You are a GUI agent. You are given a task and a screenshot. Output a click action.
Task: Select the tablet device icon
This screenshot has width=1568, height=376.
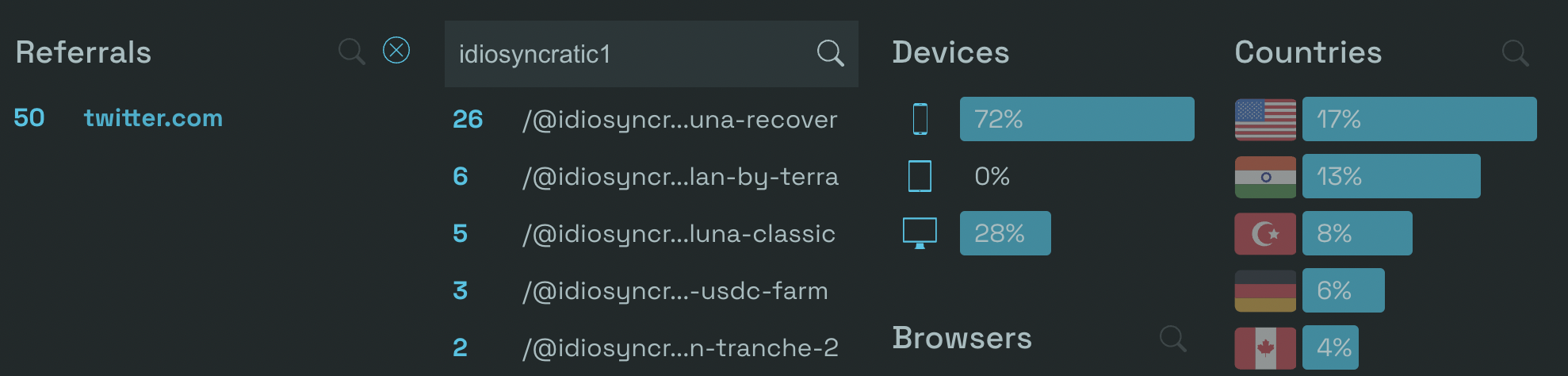coord(920,176)
